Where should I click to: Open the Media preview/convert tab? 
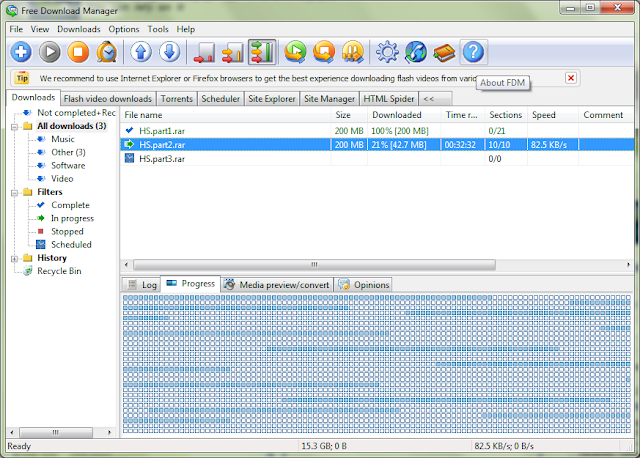pos(277,285)
